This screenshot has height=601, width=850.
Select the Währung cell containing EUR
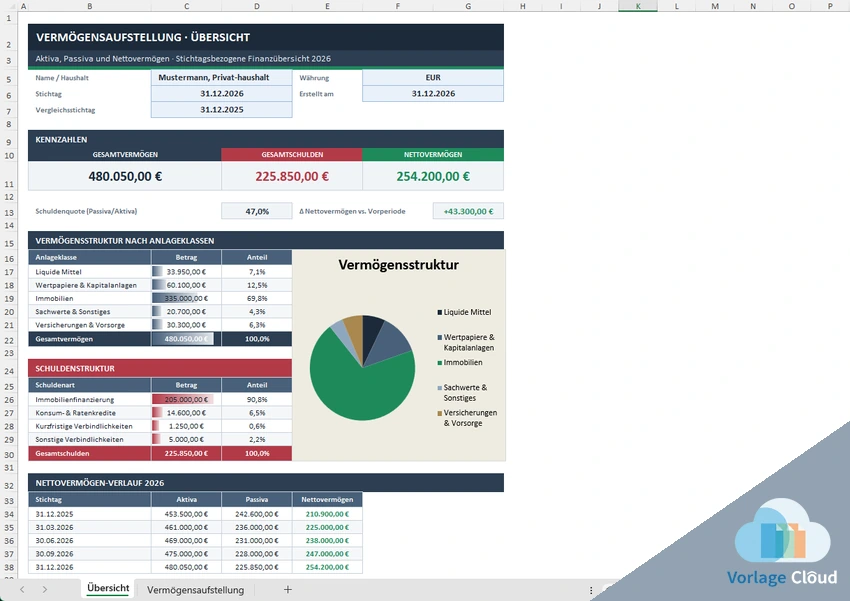point(433,77)
